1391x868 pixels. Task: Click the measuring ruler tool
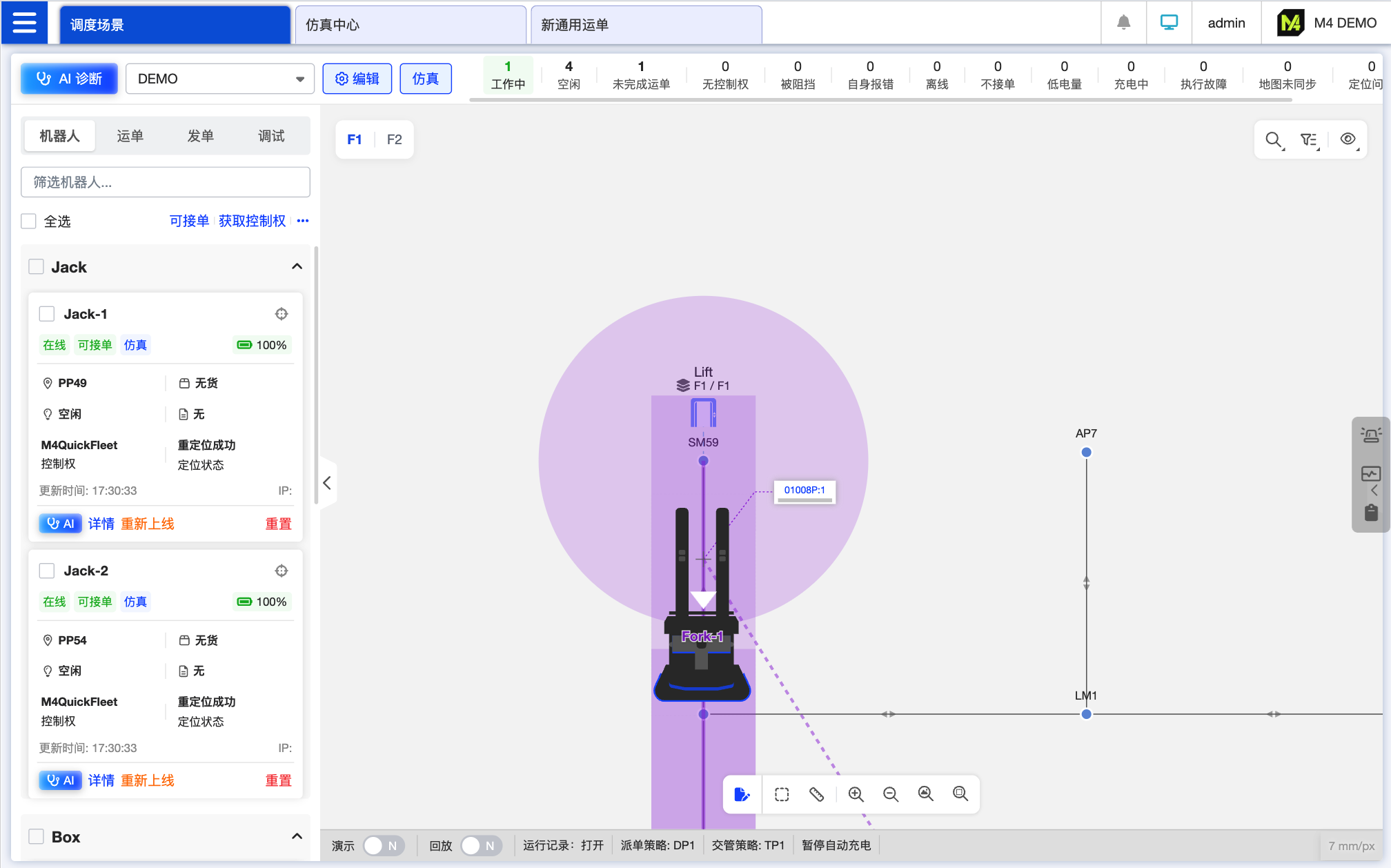pyautogui.click(x=817, y=794)
